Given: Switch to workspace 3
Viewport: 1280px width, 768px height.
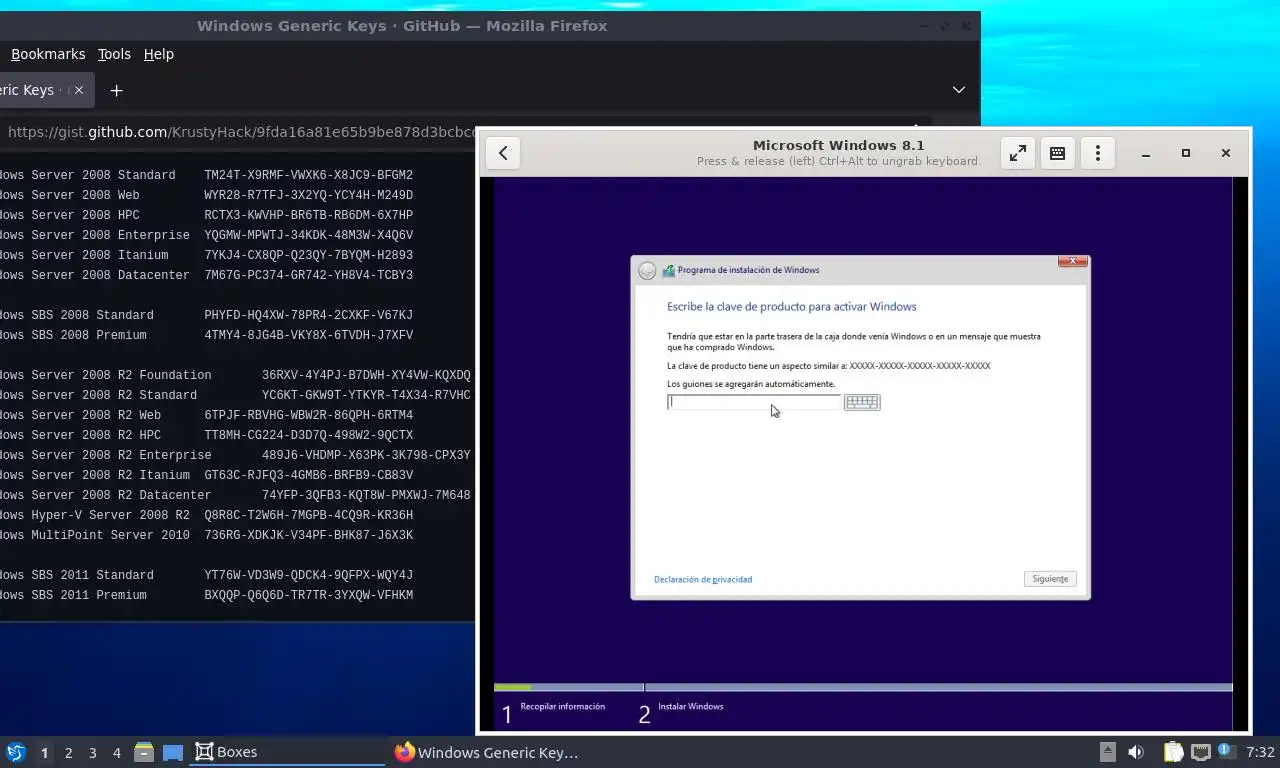Looking at the screenshot, I should point(92,752).
